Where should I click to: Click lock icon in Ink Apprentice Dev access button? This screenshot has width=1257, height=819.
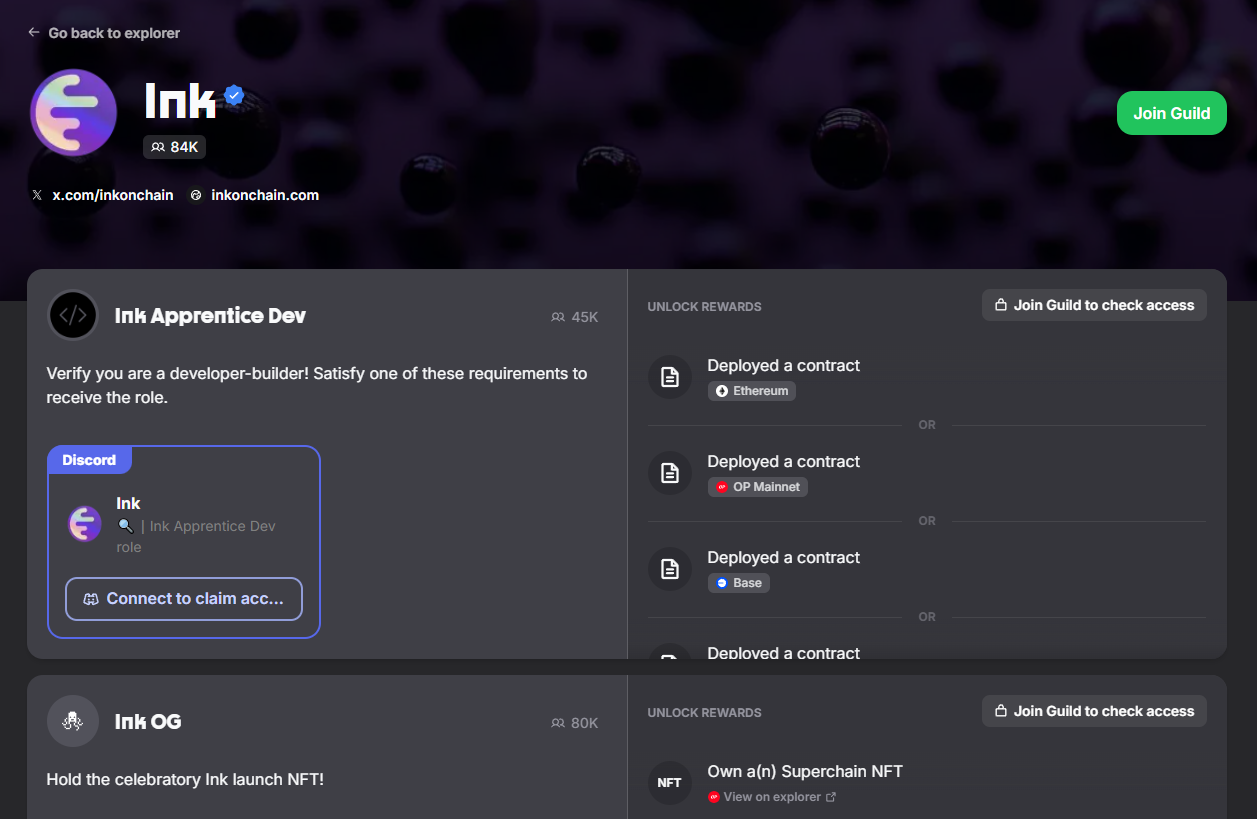[1001, 305]
